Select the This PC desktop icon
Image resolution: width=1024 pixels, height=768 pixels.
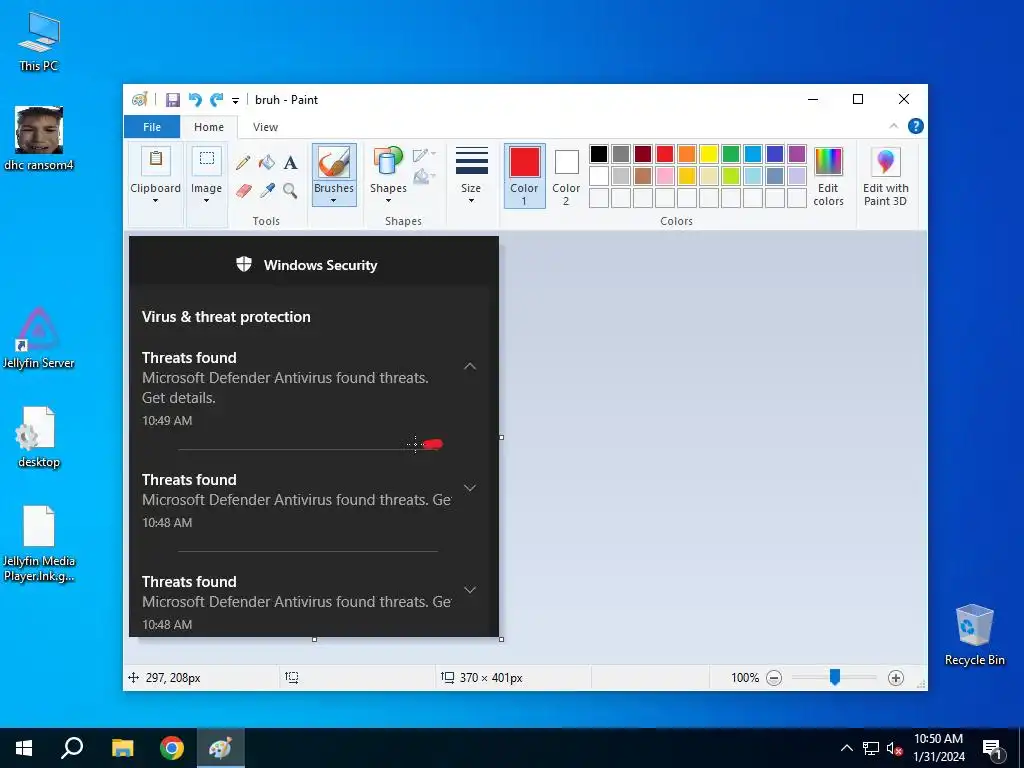pos(39,42)
